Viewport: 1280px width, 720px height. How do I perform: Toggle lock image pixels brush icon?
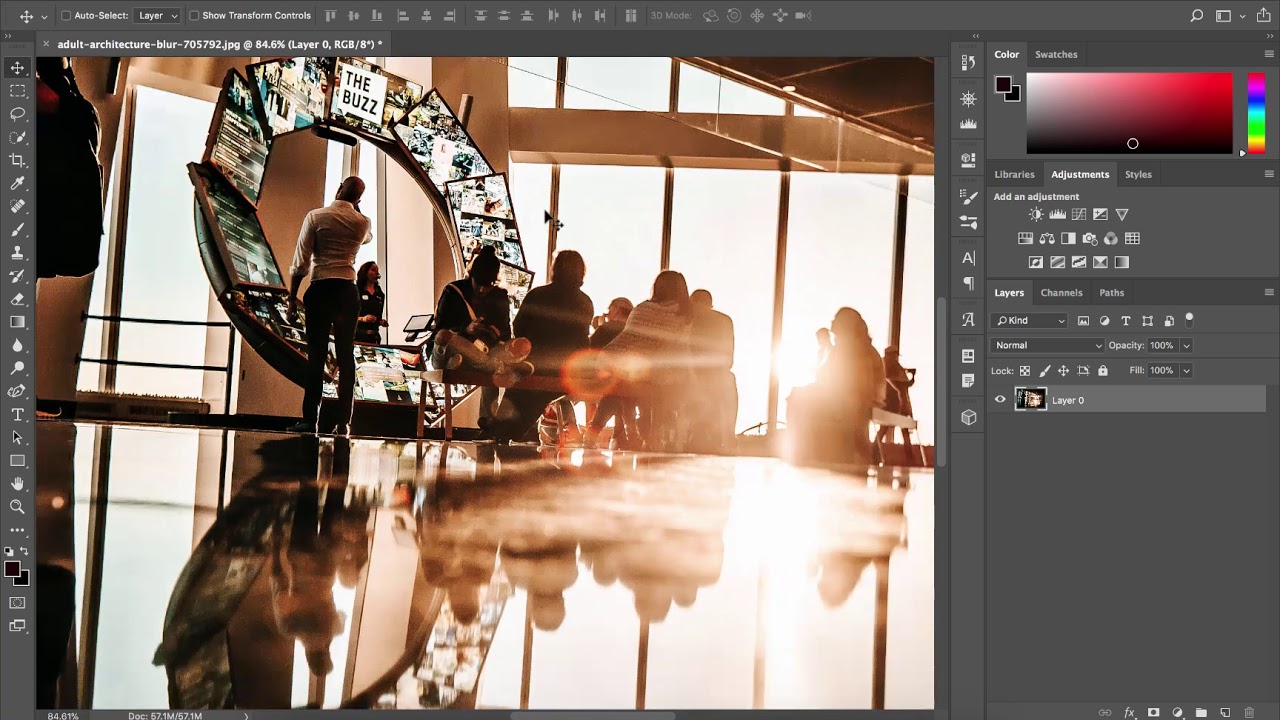tap(1044, 370)
